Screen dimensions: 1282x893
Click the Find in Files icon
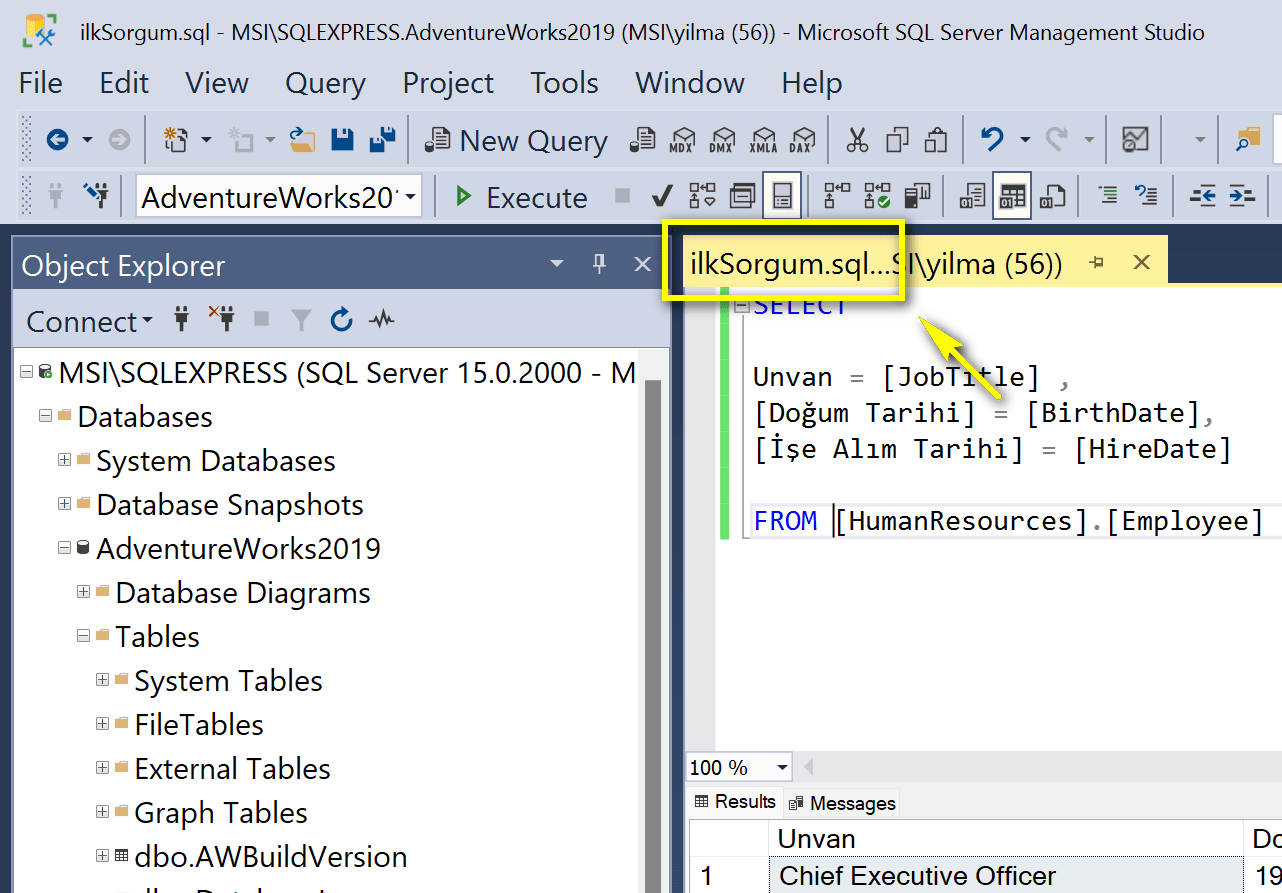(x=1248, y=140)
